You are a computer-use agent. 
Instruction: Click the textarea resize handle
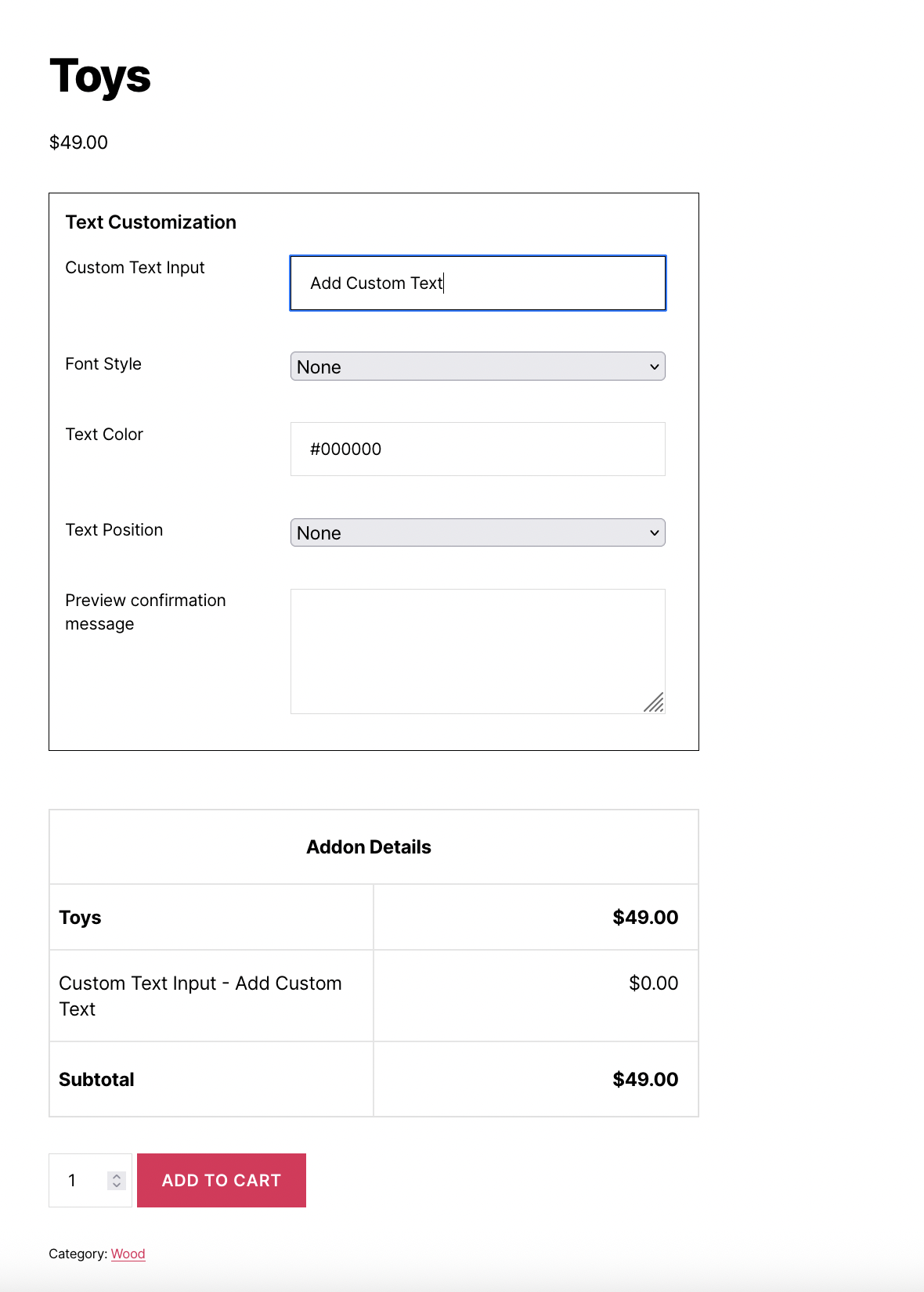pos(655,703)
